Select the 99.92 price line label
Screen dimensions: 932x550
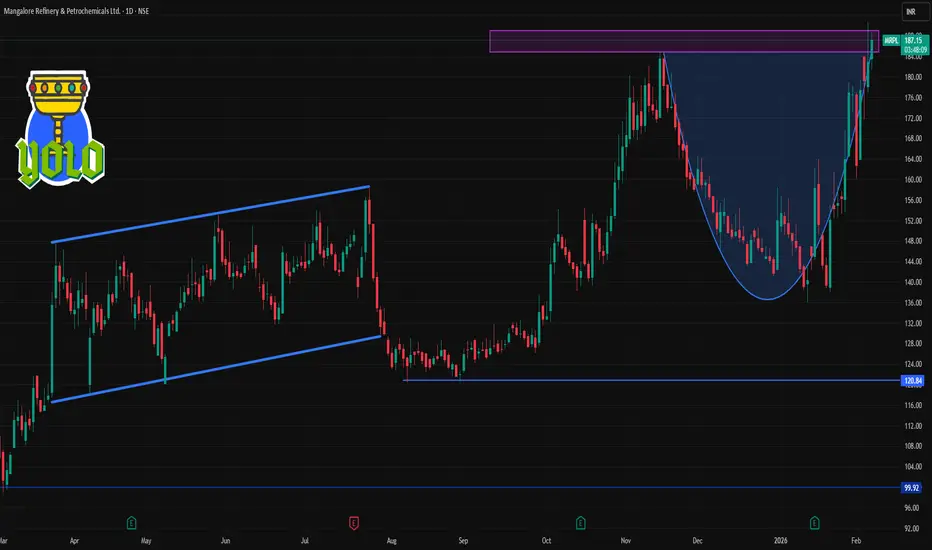coord(912,488)
